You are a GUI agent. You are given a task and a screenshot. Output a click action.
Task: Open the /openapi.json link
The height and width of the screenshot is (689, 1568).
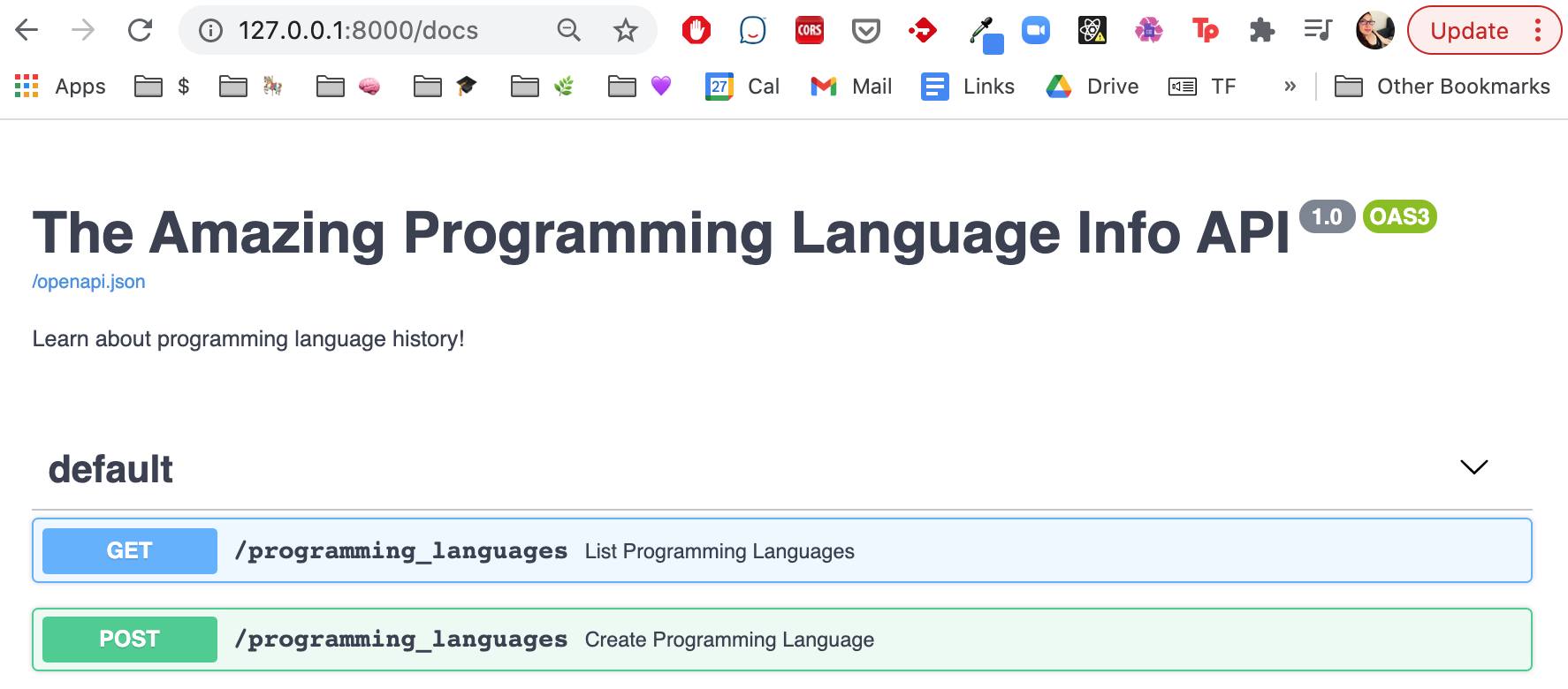click(x=88, y=282)
